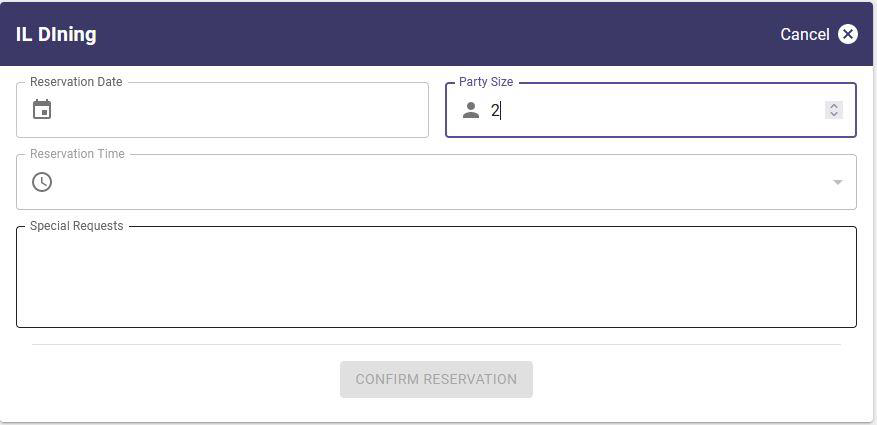Click the Special Requests field label

click(77, 226)
